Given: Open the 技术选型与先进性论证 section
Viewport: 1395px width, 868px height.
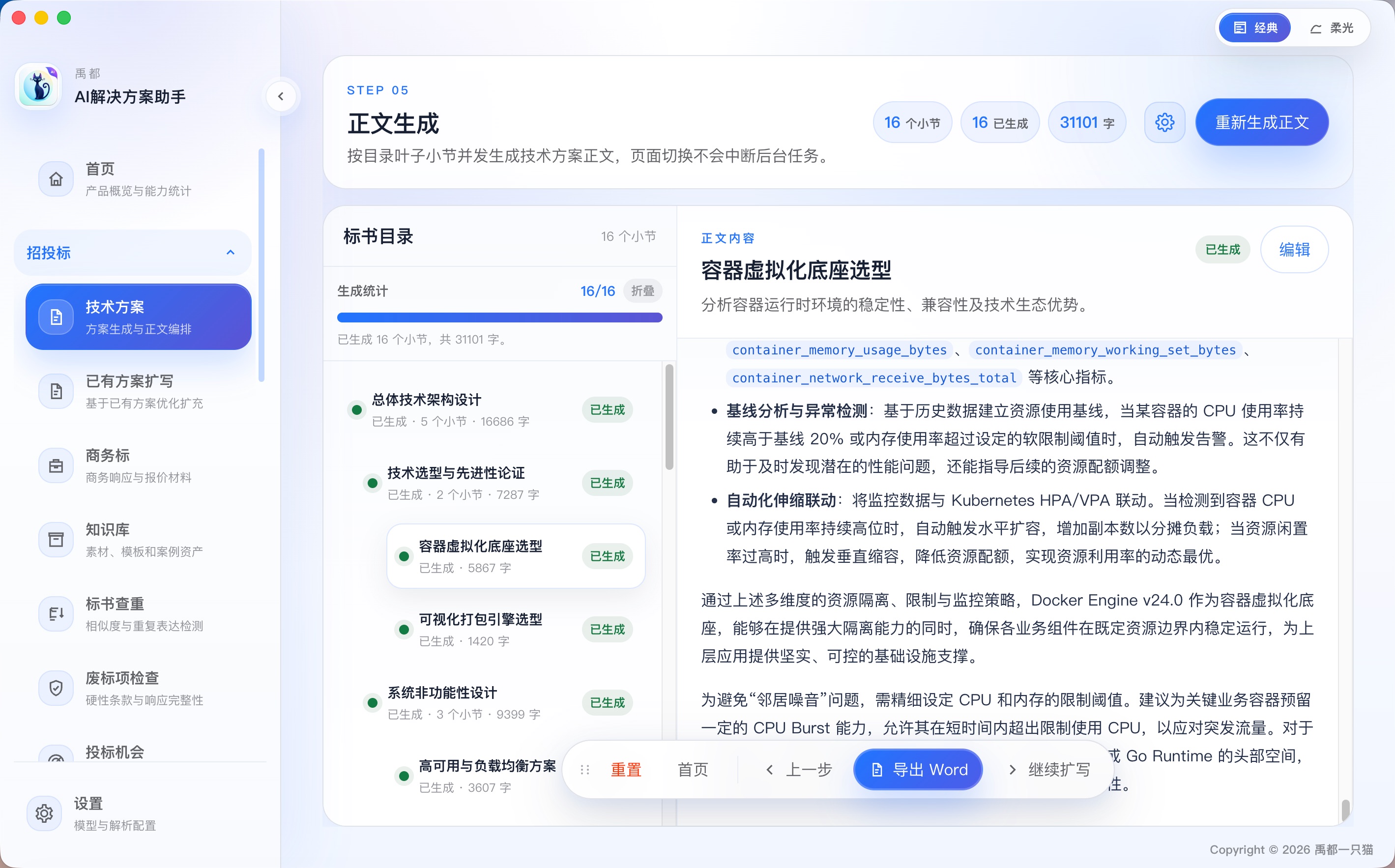Looking at the screenshot, I should [x=500, y=483].
